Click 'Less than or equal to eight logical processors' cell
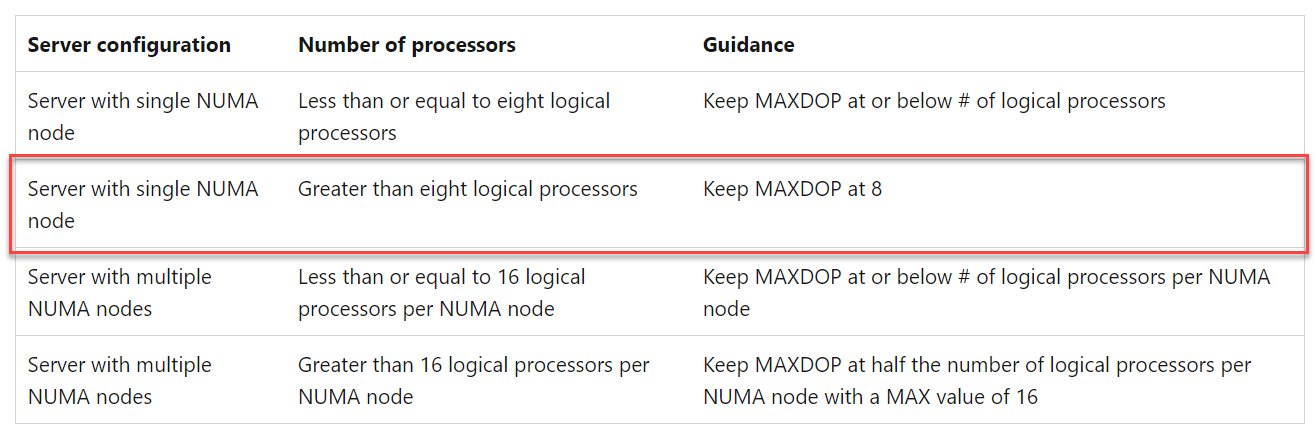 [454, 116]
